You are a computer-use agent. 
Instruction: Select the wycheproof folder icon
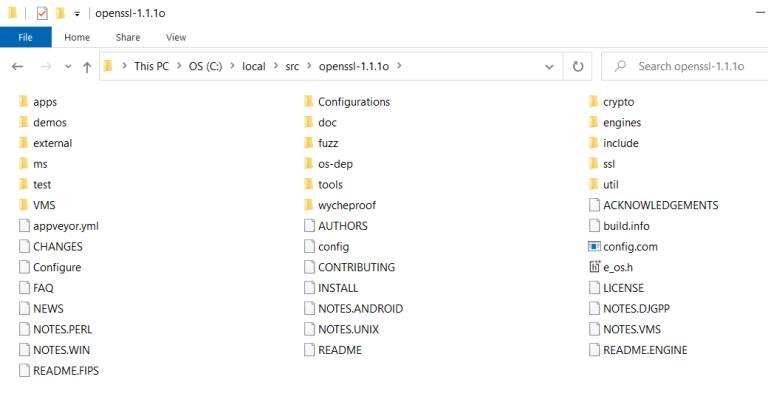(309, 205)
